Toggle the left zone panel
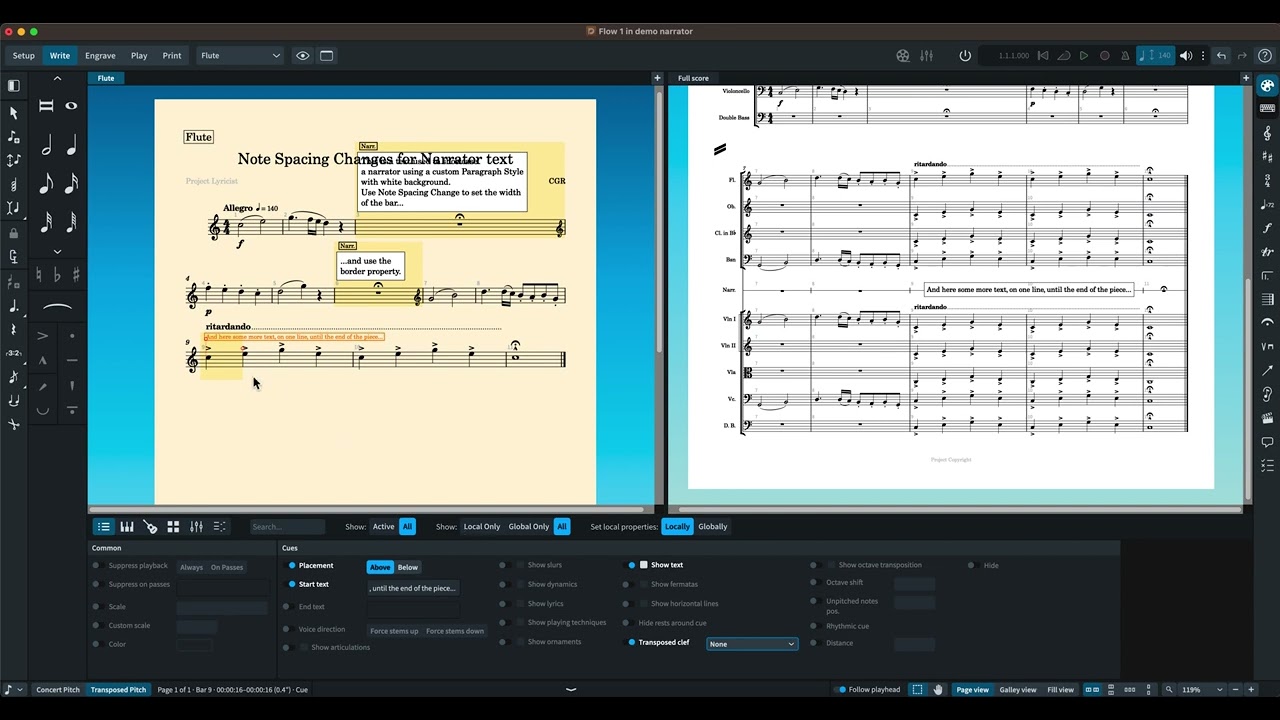This screenshot has height=720, width=1280. click(14, 86)
